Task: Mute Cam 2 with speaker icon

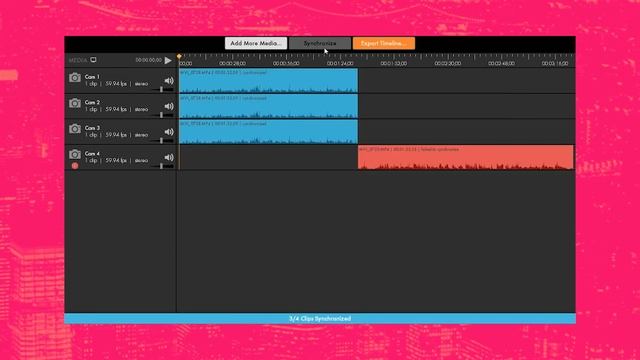Action: pos(169,107)
